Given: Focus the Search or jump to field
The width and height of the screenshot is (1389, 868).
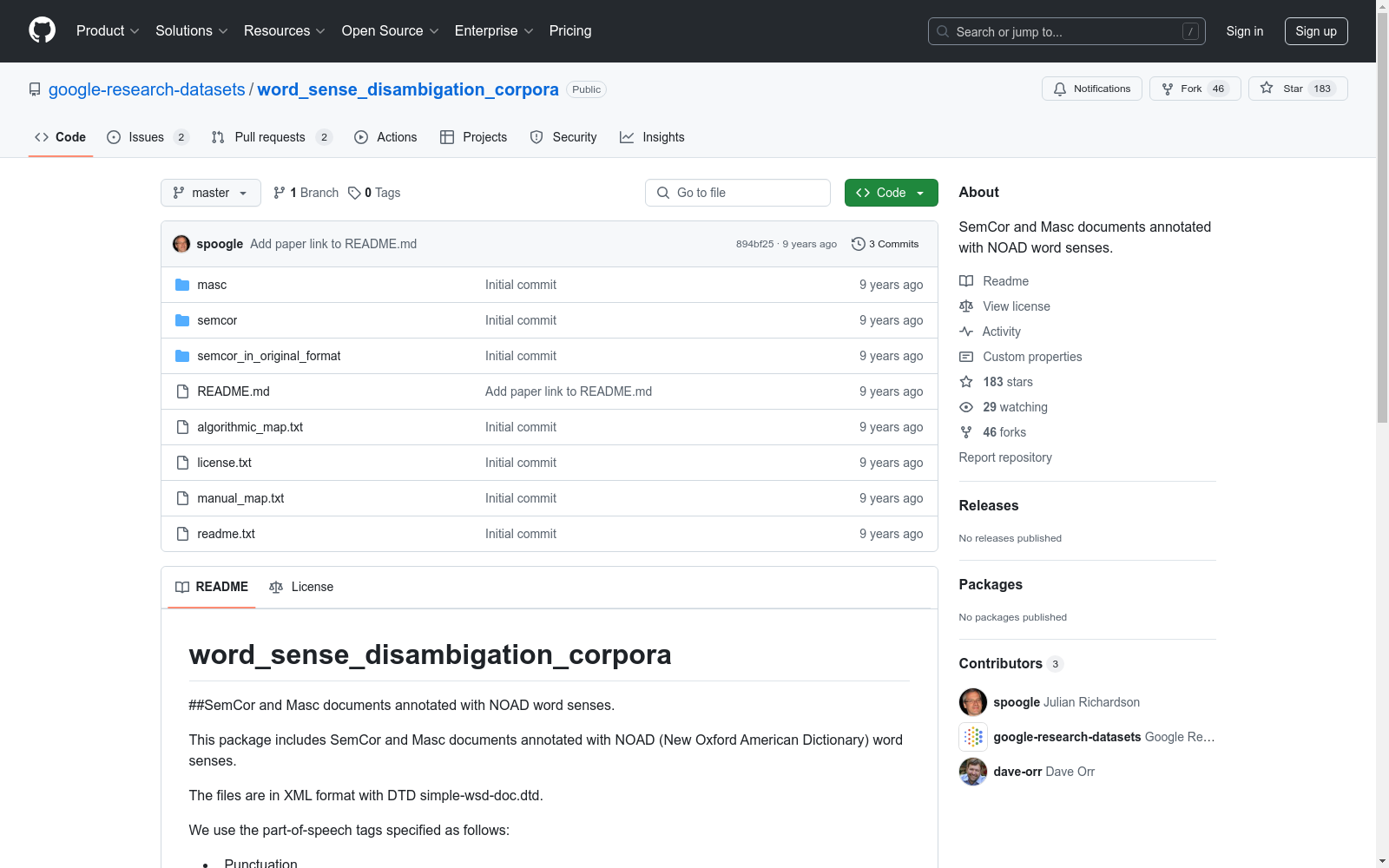Looking at the screenshot, I should click(x=1067, y=31).
